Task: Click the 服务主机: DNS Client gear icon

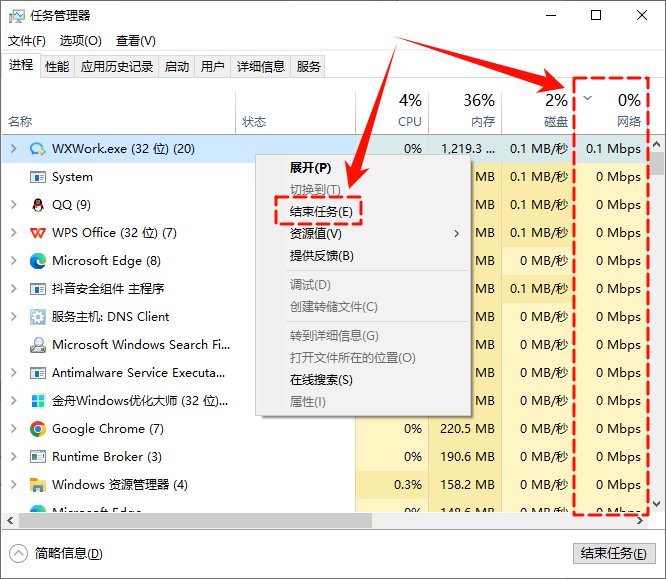Action: [38, 317]
